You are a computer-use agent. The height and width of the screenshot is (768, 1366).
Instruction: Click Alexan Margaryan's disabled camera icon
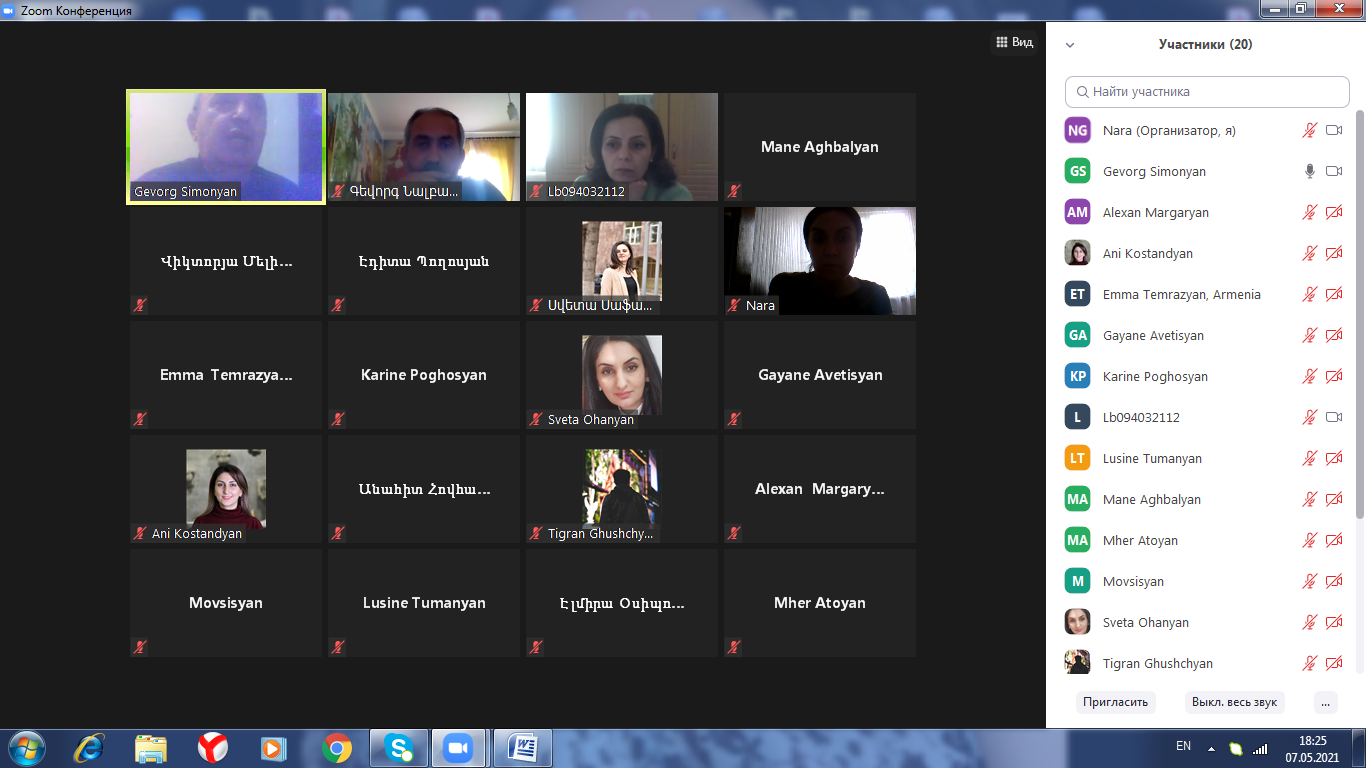tap(1333, 212)
